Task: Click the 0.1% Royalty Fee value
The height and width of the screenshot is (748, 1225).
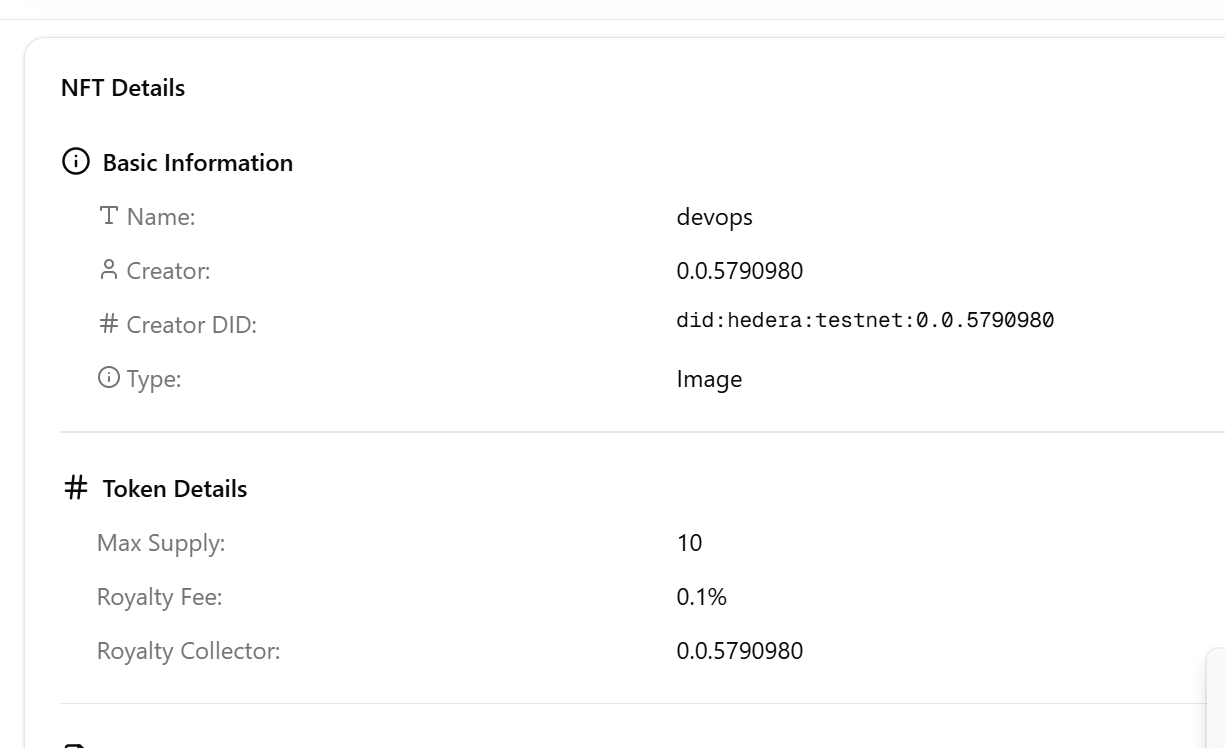Action: coord(701,597)
